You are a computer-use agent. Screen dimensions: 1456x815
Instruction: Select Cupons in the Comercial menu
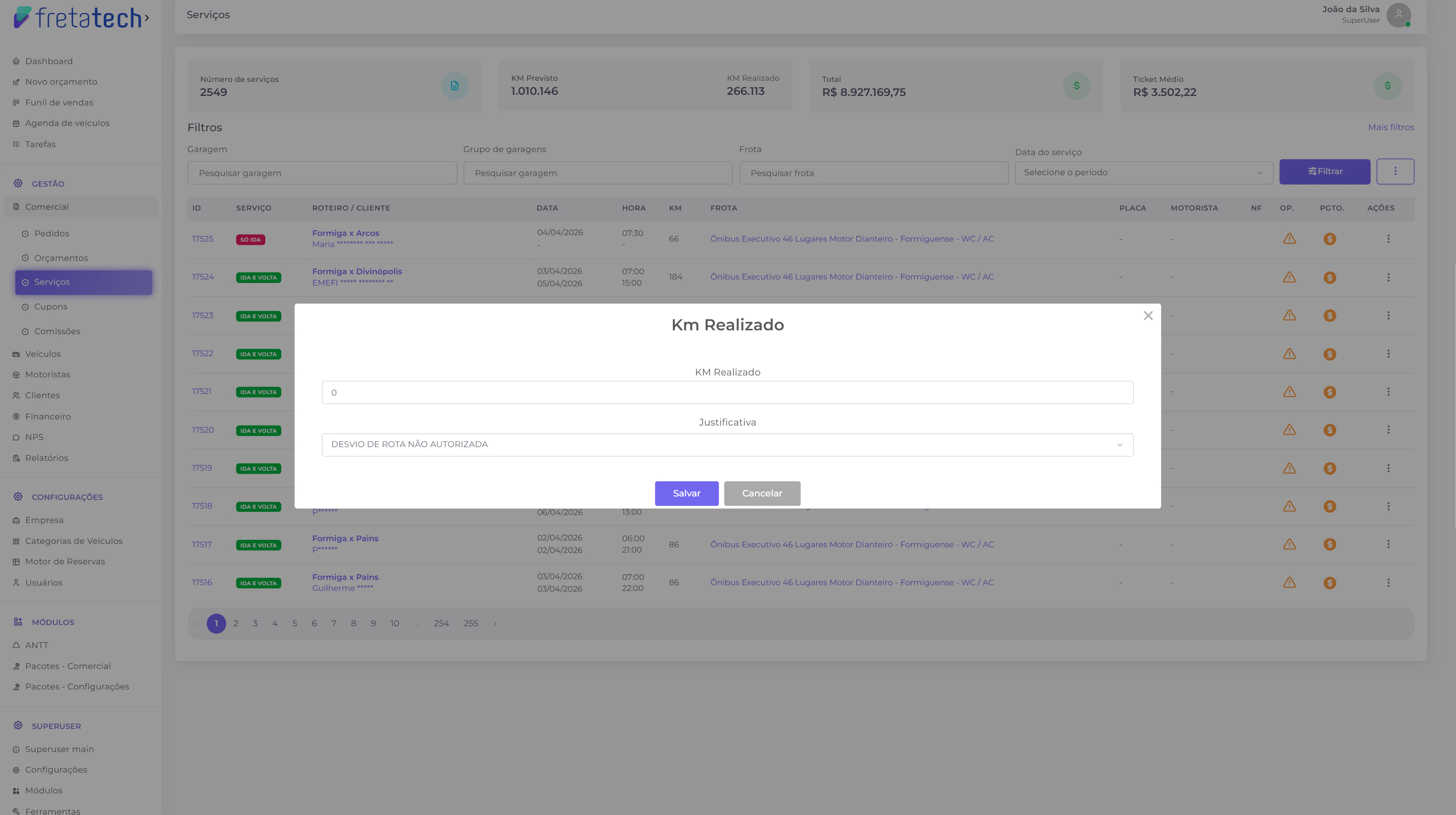coord(50,306)
